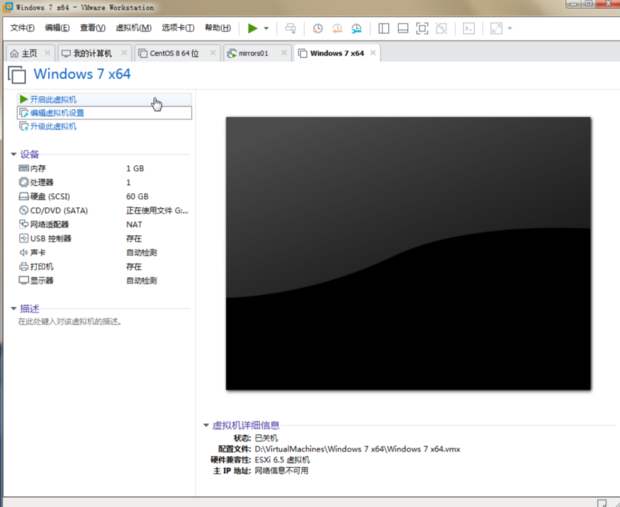Open the 虚拟机(M) menu
This screenshot has height=507, width=620.
(133, 28)
